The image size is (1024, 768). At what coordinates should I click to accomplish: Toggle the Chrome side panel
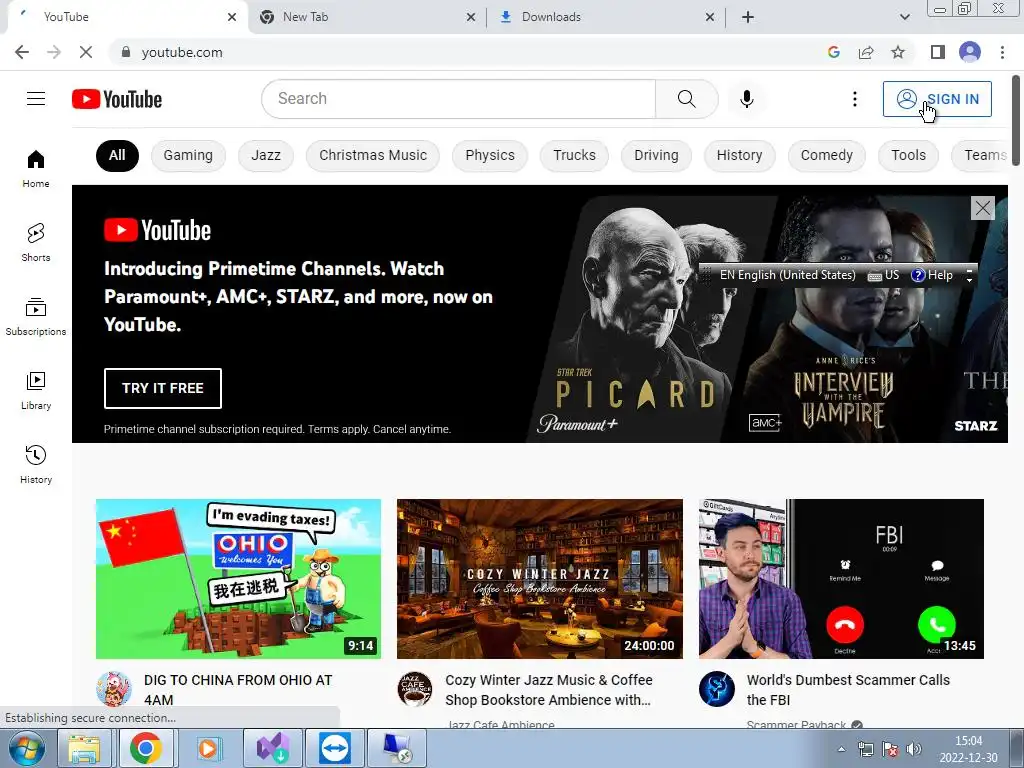pyautogui.click(x=938, y=52)
